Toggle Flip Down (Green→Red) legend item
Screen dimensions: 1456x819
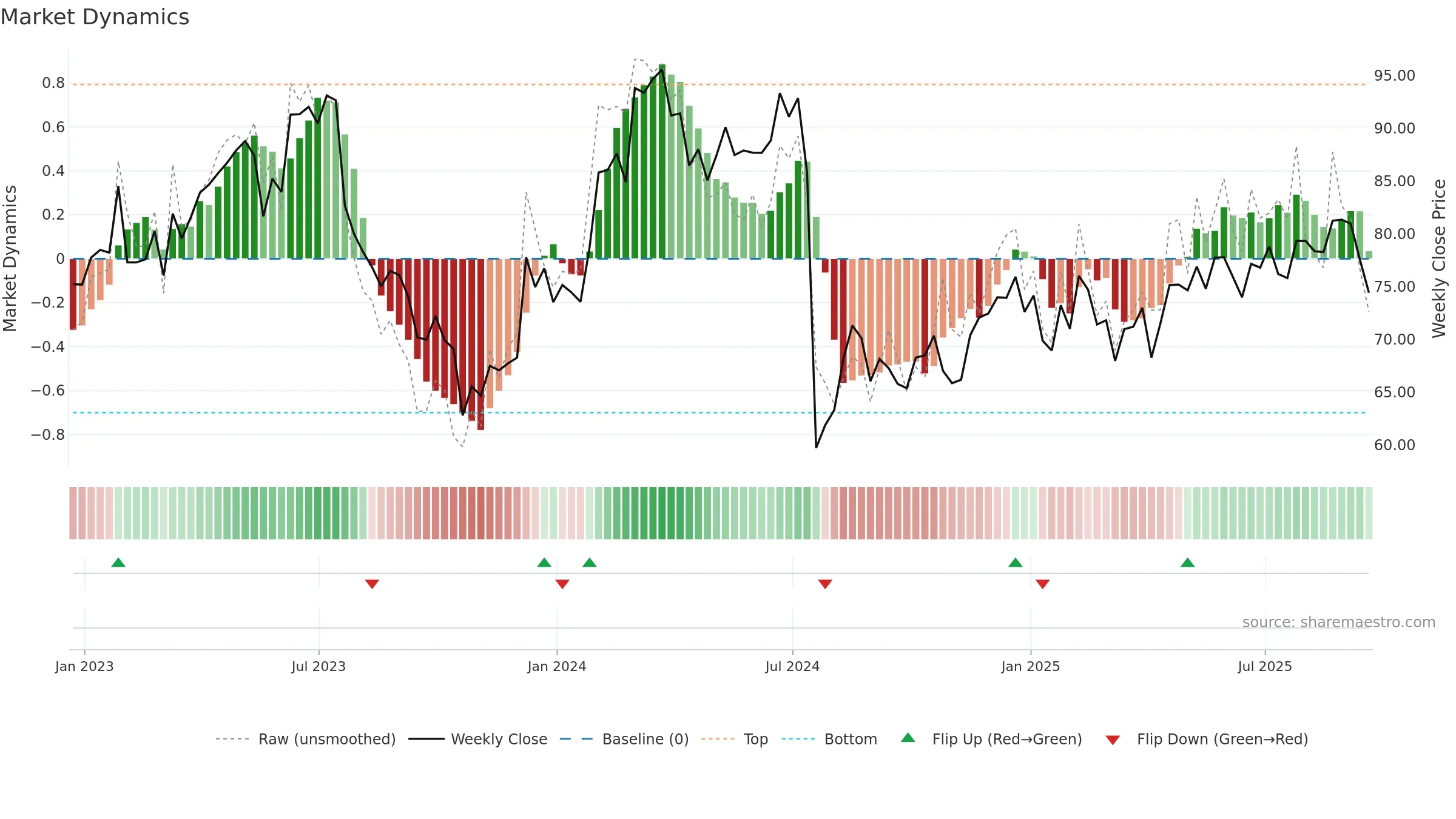click(1206, 739)
